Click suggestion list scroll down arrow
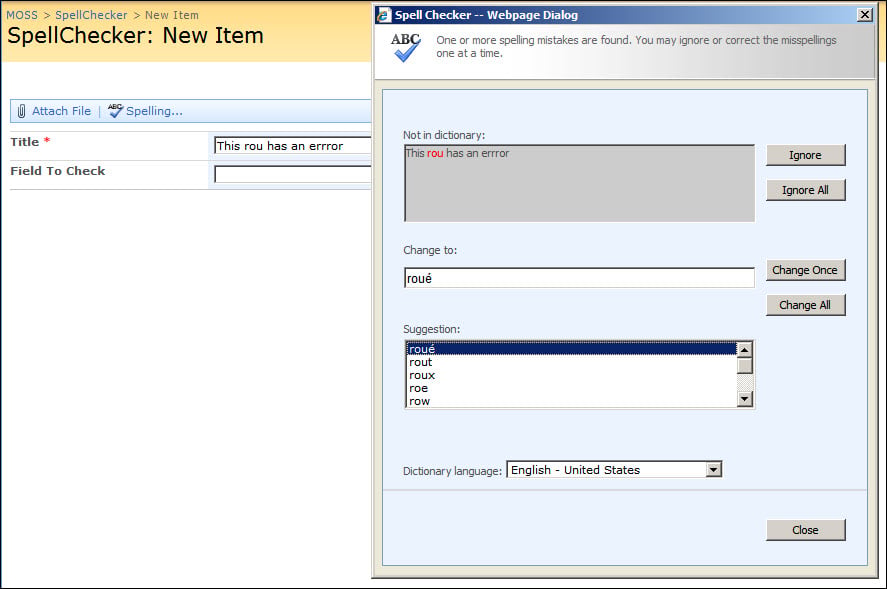Viewport: 887px width, 589px height. tap(744, 399)
